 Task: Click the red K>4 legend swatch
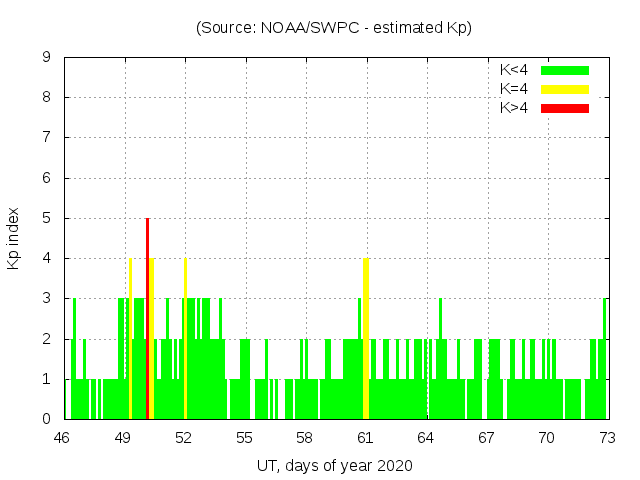coord(565,107)
